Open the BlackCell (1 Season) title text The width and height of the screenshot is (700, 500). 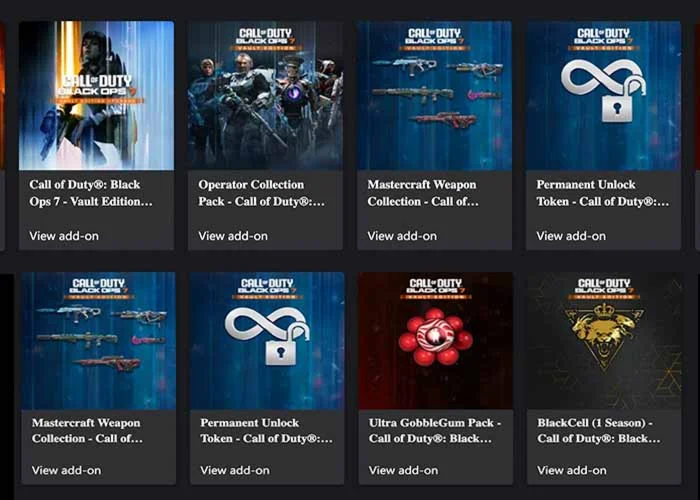click(599, 430)
